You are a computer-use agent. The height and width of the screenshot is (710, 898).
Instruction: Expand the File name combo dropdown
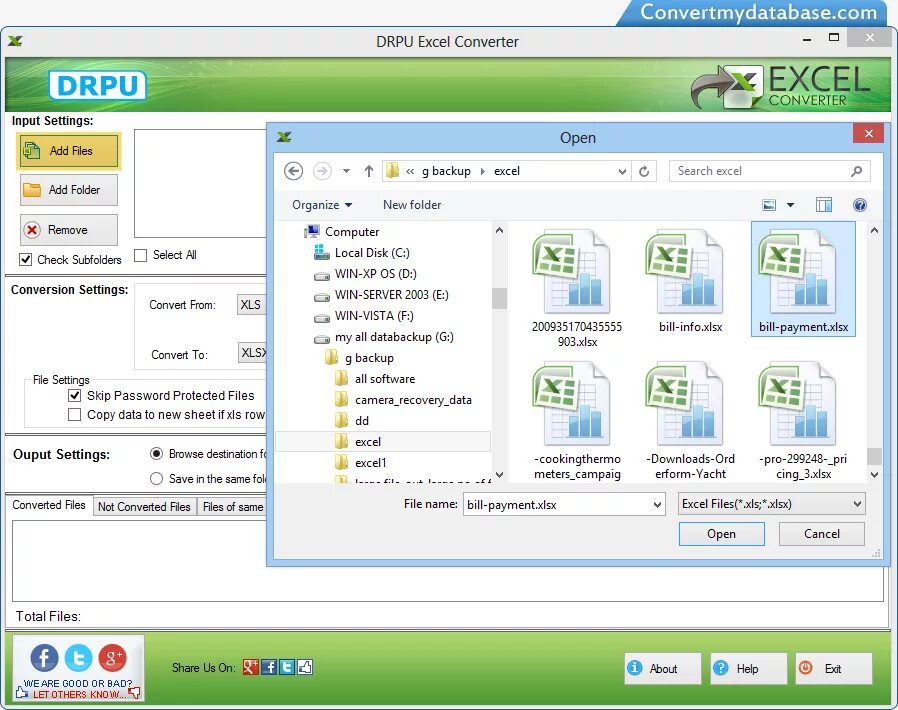click(657, 505)
